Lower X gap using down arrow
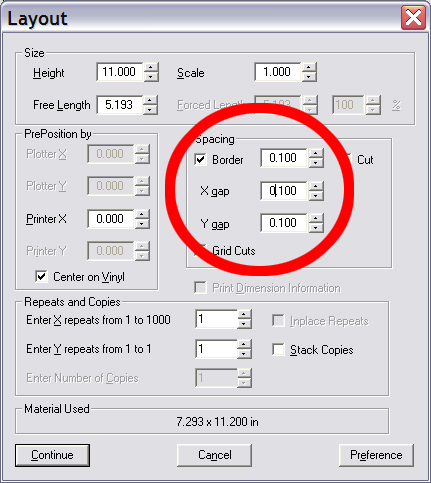The height and width of the screenshot is (483, 431). click(x=316, y=196)
